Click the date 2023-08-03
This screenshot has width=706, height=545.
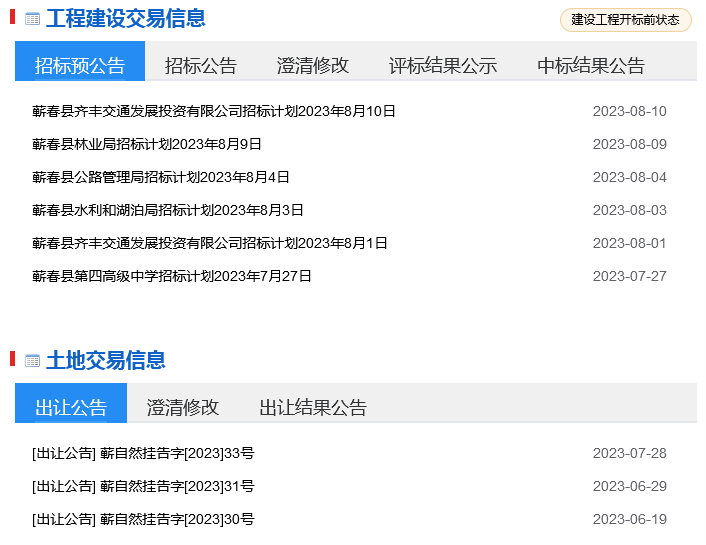[629, 210]
